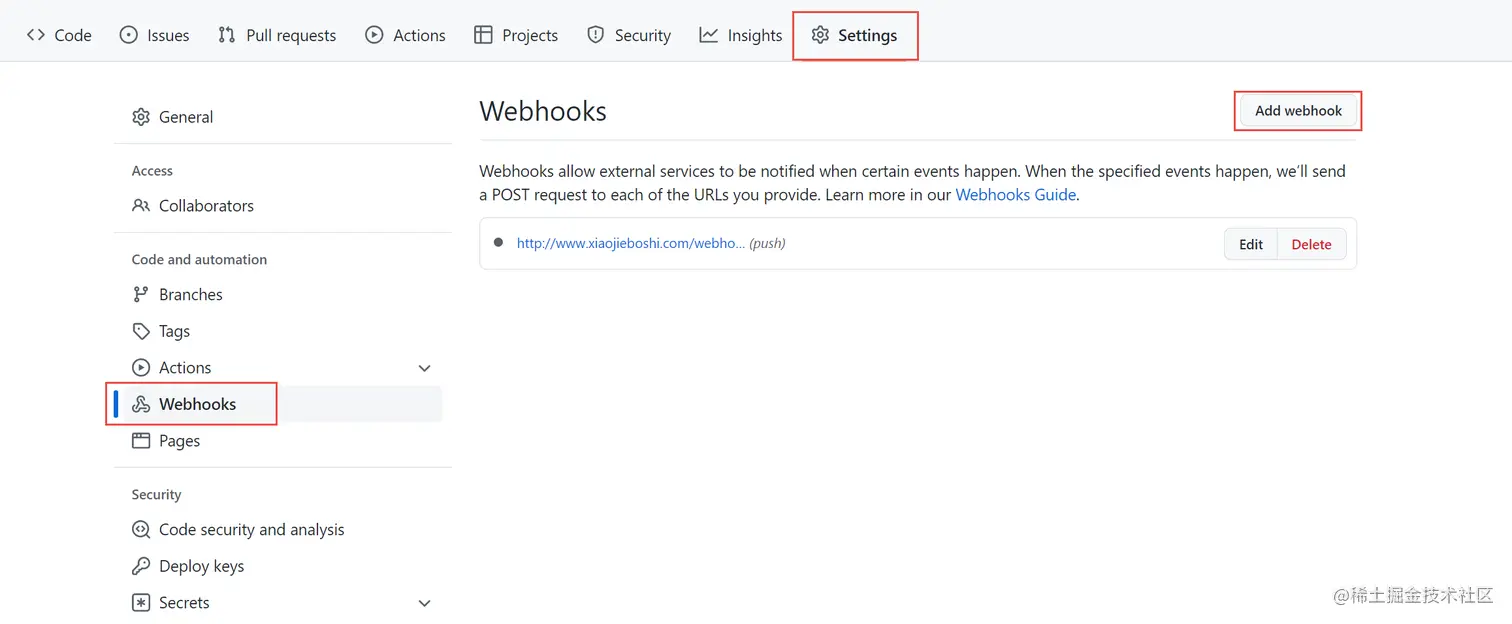The height and width of the screenshot is (624, 1512).
Task: Switch to the Actions tab in top navigation
Action: [405, 35]
